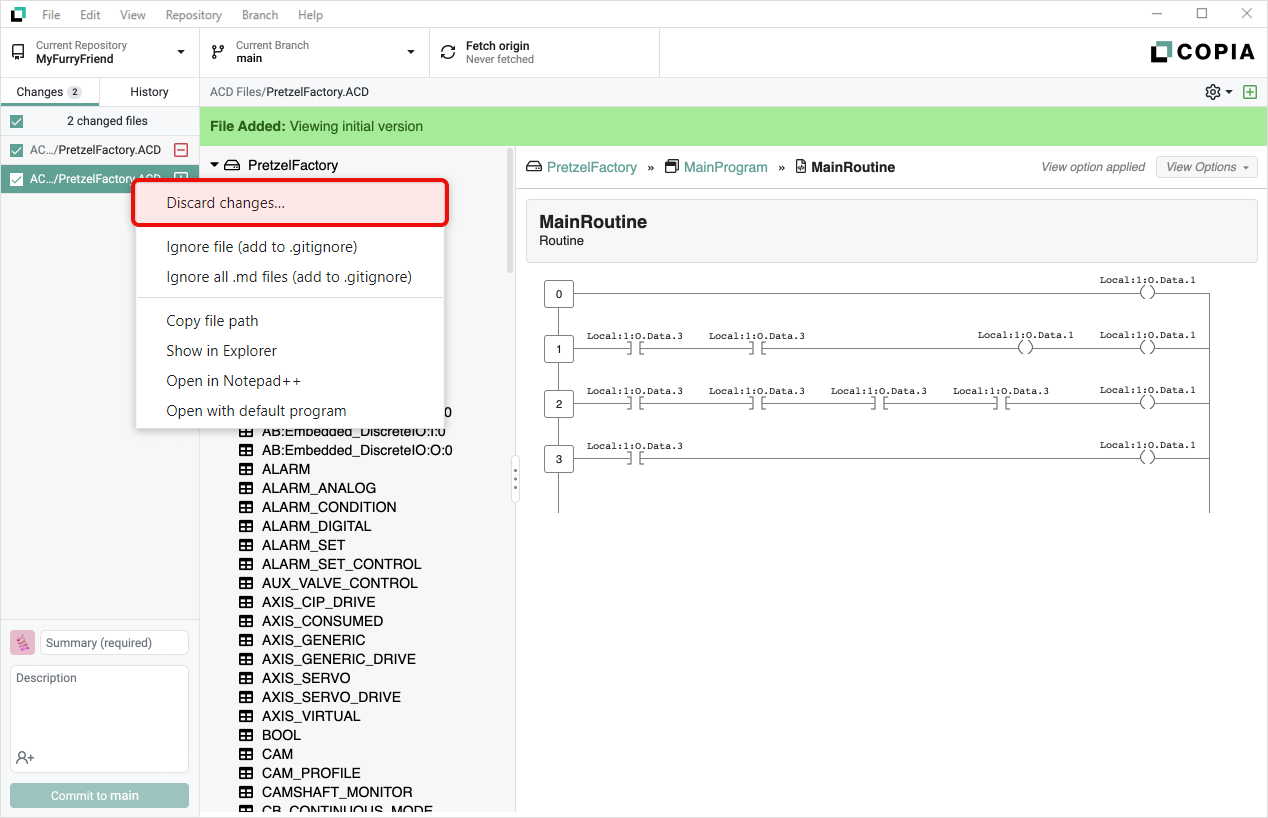
Task: Click the Fetch origin refresh icon
Action: point(447,52)
